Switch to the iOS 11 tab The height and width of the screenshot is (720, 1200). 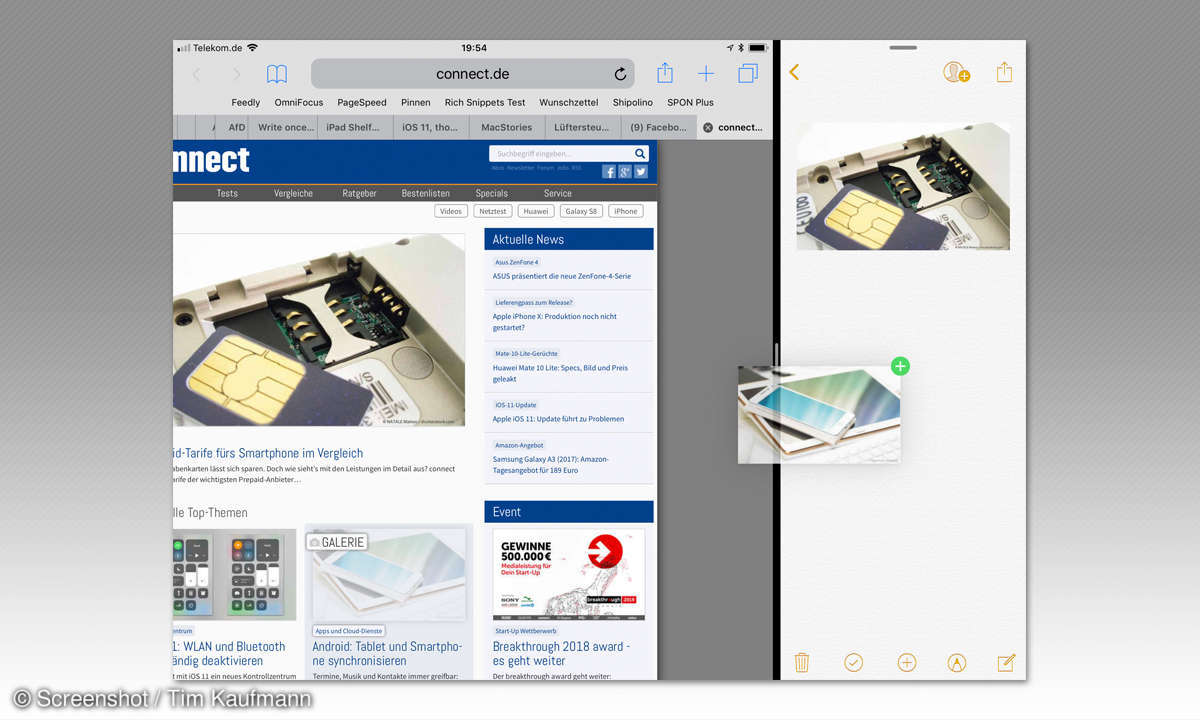click(430, 127)
